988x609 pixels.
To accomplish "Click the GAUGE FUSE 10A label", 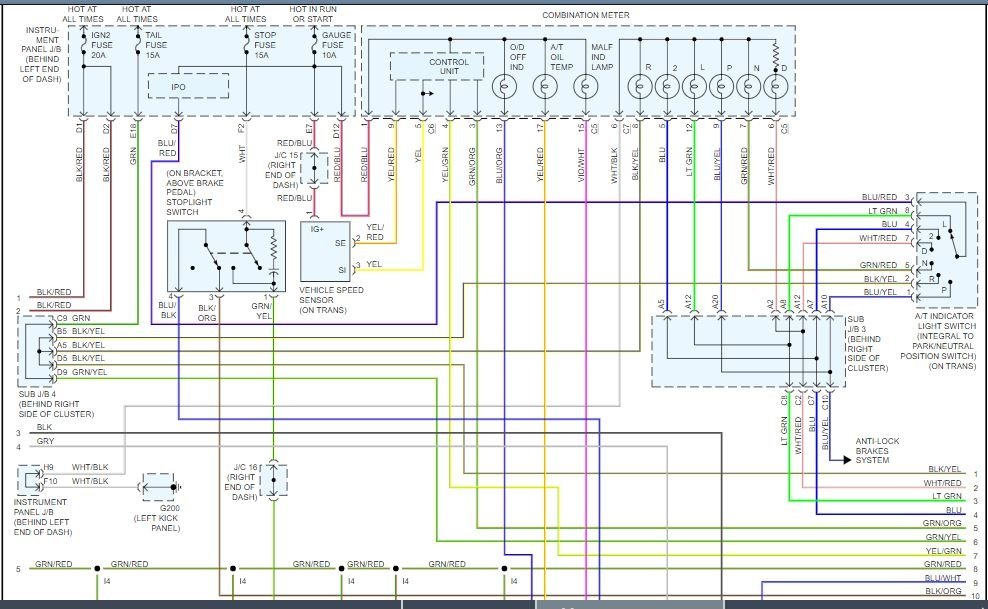I will click(x=336, y=45).
